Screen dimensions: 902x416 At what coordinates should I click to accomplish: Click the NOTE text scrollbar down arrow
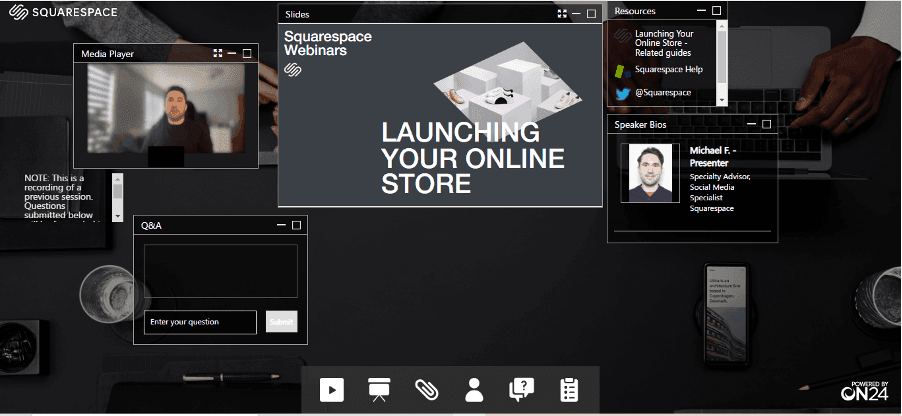click(117, 216)
